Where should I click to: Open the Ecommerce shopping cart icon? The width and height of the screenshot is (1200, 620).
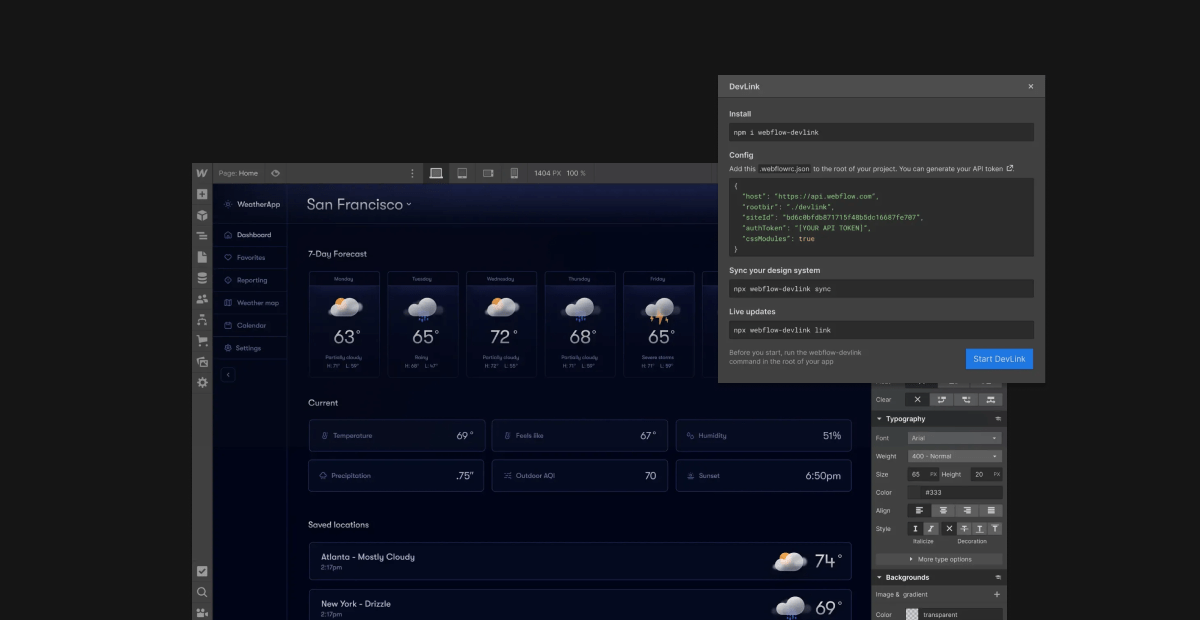[x=202, y=341]
